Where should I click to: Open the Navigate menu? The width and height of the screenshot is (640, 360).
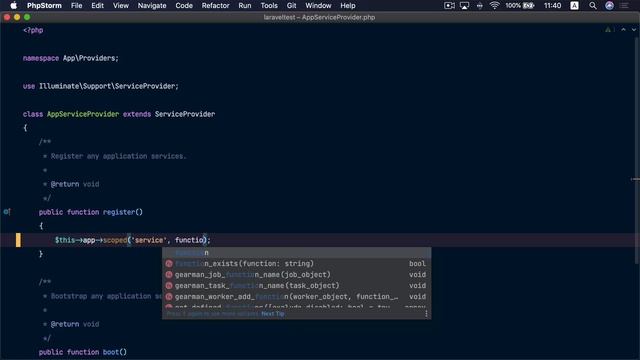(x=152, y=6)
